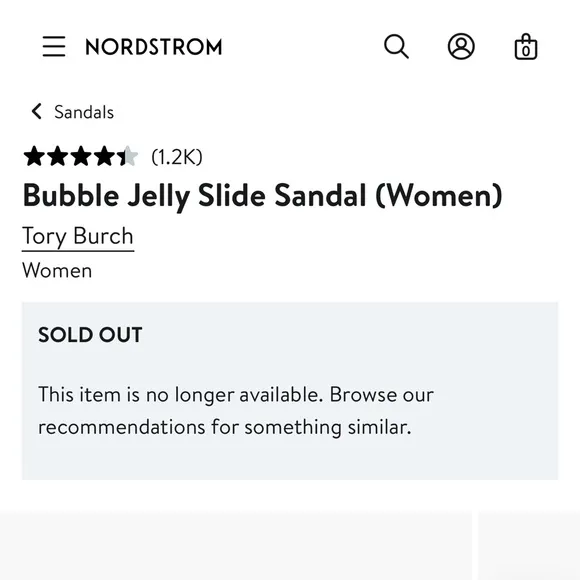The image size is (580, 580).
Task: Click the second filled rating star
Action: pos(58,156)
